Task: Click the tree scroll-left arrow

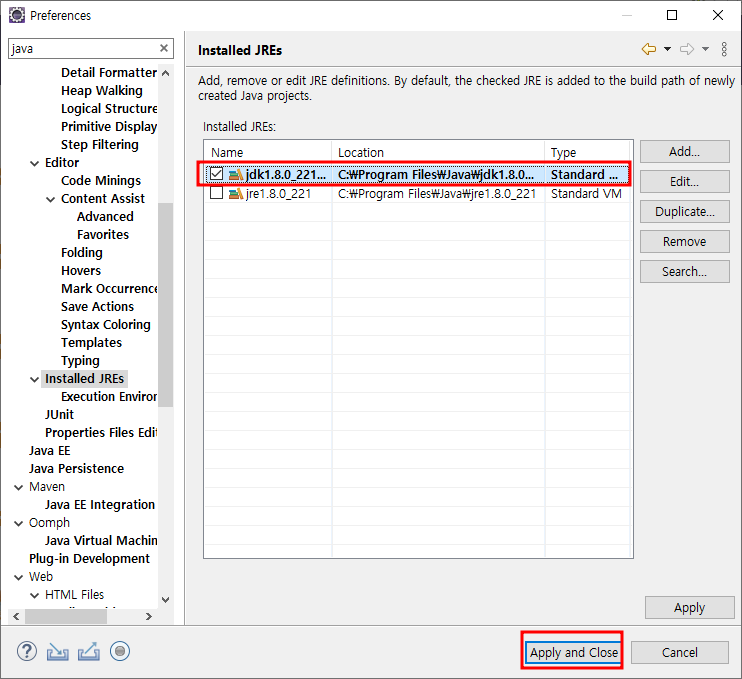Action: click(16, 617)
